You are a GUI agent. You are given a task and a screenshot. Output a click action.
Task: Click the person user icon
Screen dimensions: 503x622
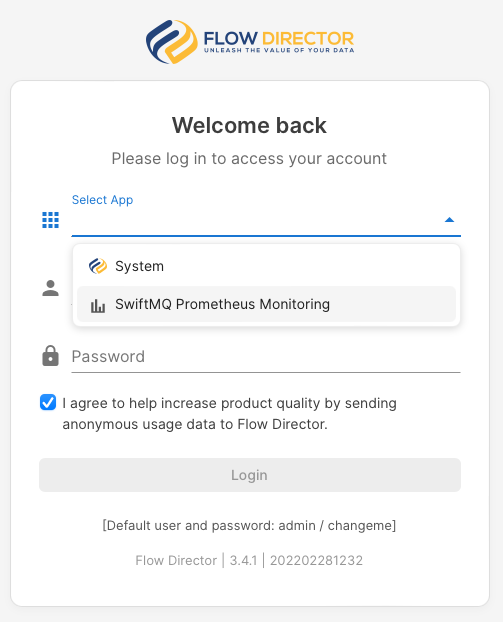[x=50, y=288]
